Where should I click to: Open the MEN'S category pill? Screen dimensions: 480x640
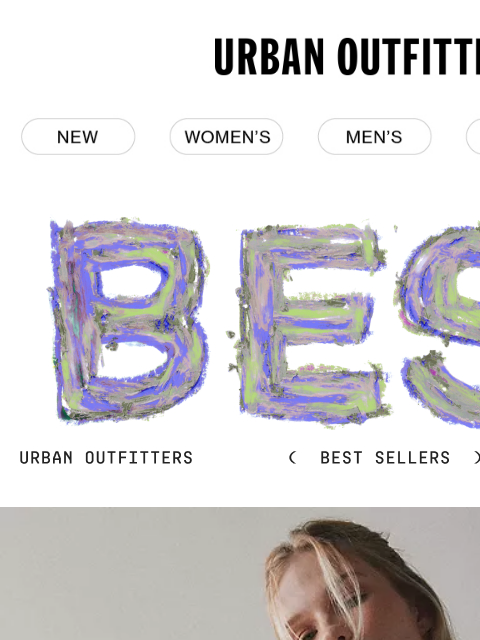point(375,137)
